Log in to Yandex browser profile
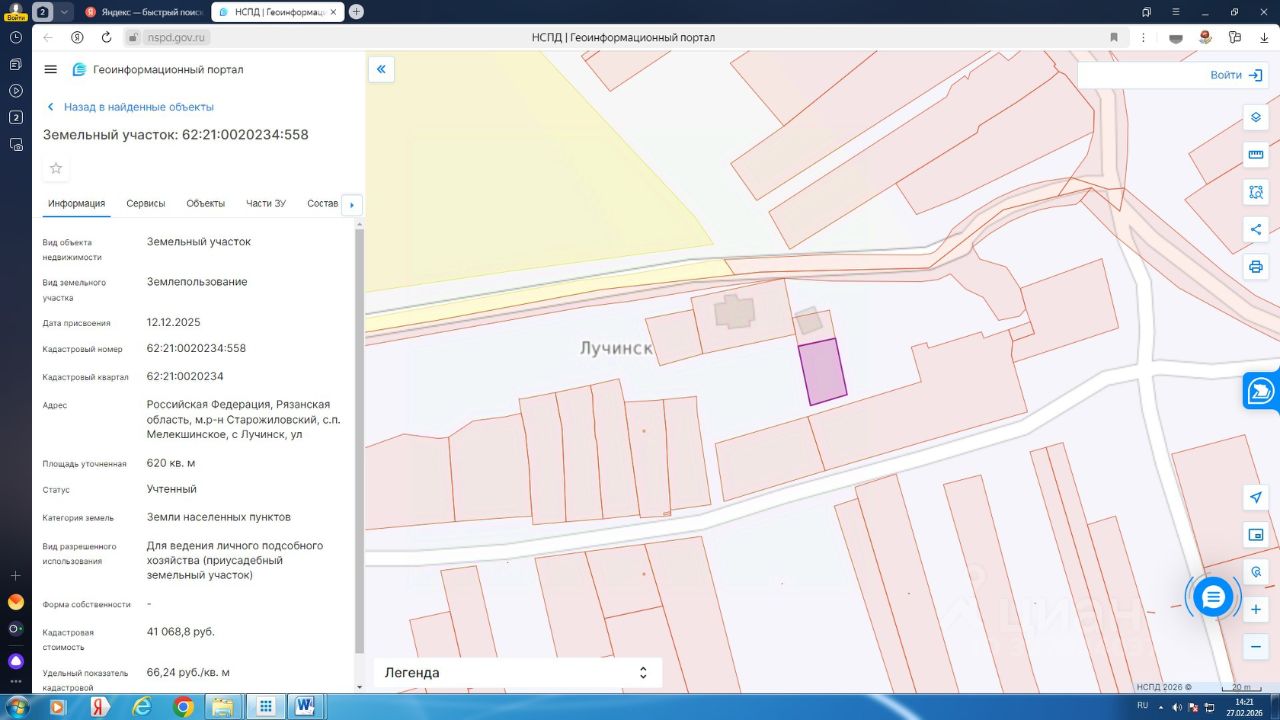This screenshot has width=1280, height=720. [15, 11]
